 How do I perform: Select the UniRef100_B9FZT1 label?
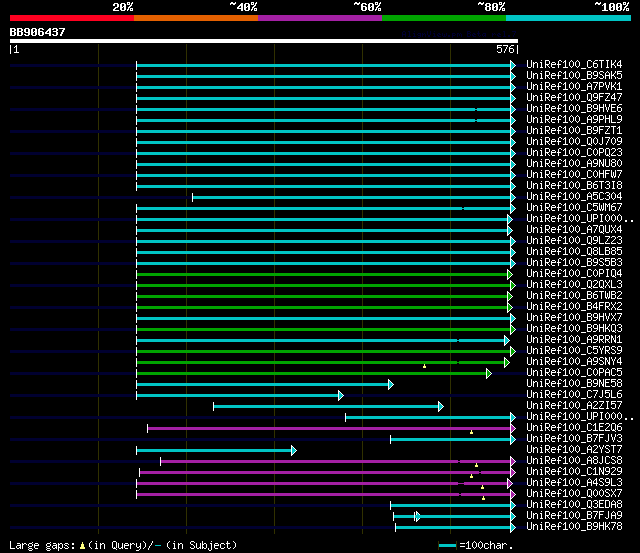[x=574, y=131]
